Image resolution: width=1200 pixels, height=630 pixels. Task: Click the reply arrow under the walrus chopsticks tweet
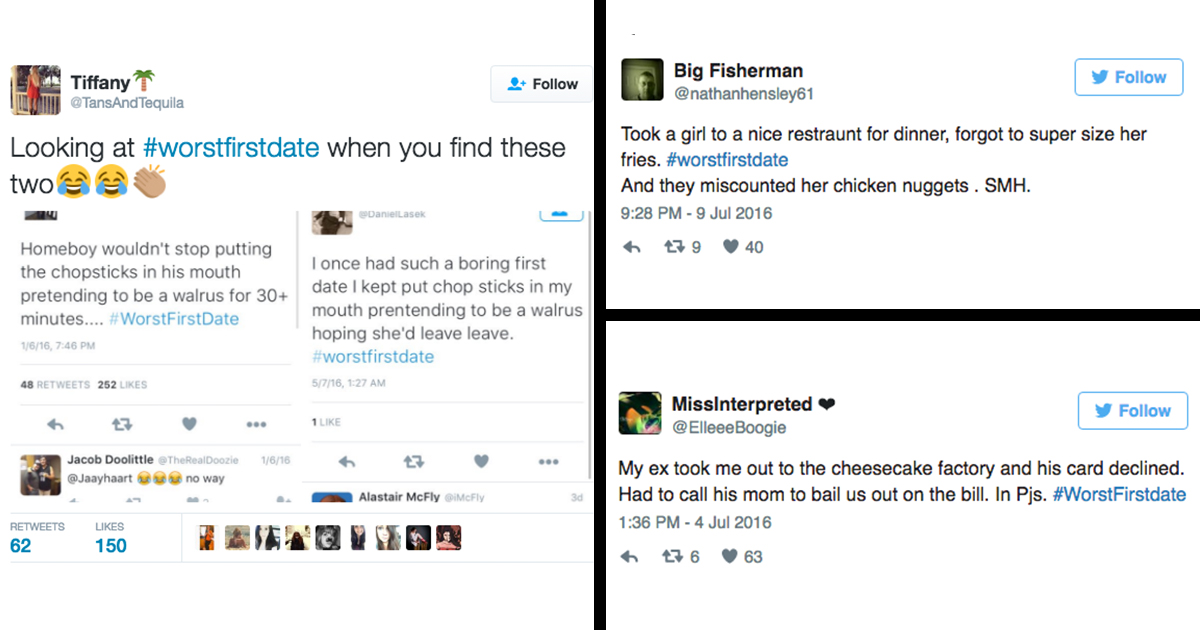point(345,461)
